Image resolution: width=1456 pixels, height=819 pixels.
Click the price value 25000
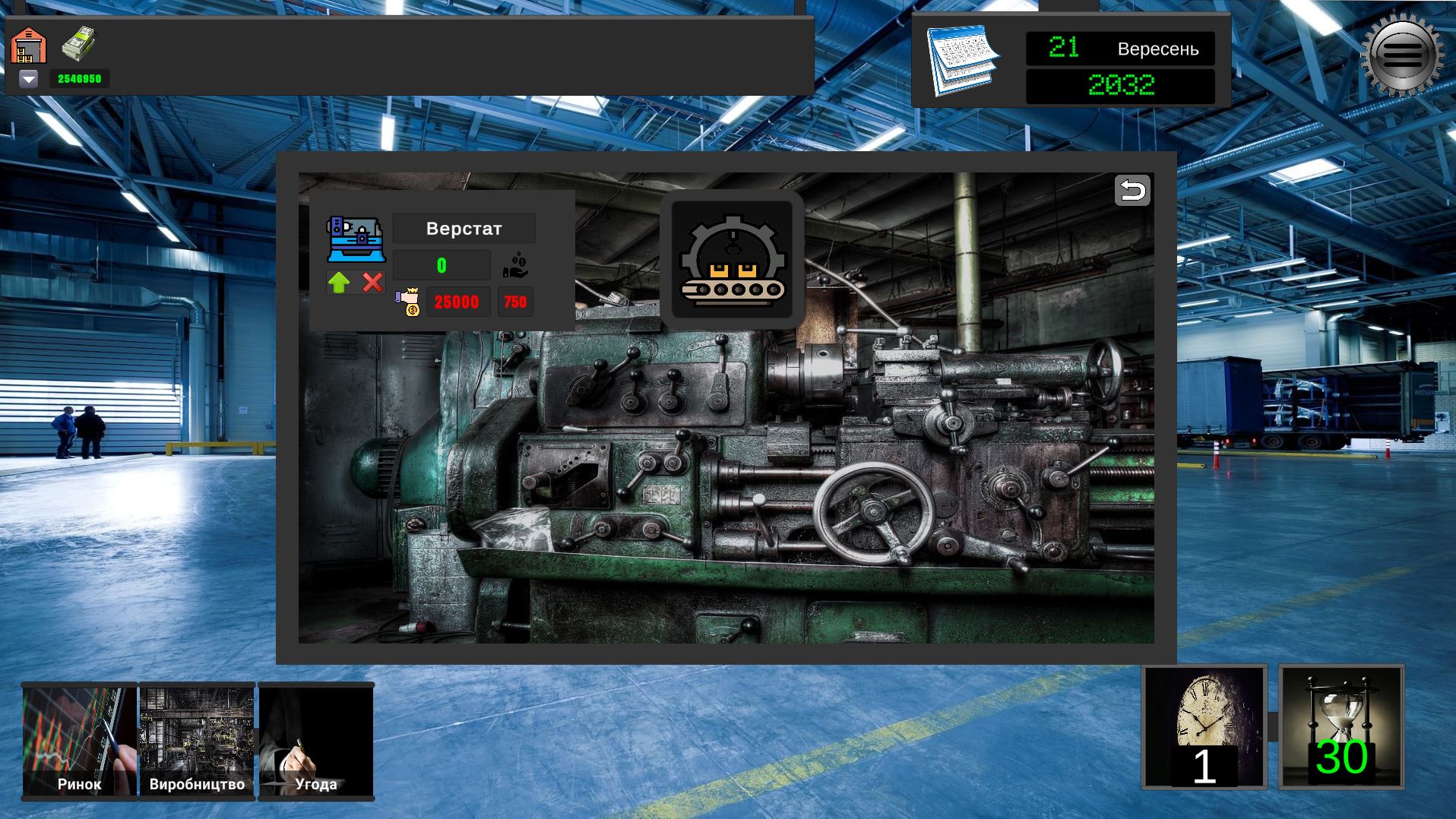457,302
